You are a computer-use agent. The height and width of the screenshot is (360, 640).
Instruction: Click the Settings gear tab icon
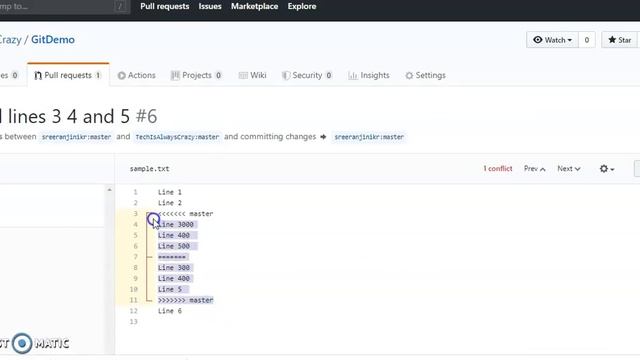click(x=409, y=76)
